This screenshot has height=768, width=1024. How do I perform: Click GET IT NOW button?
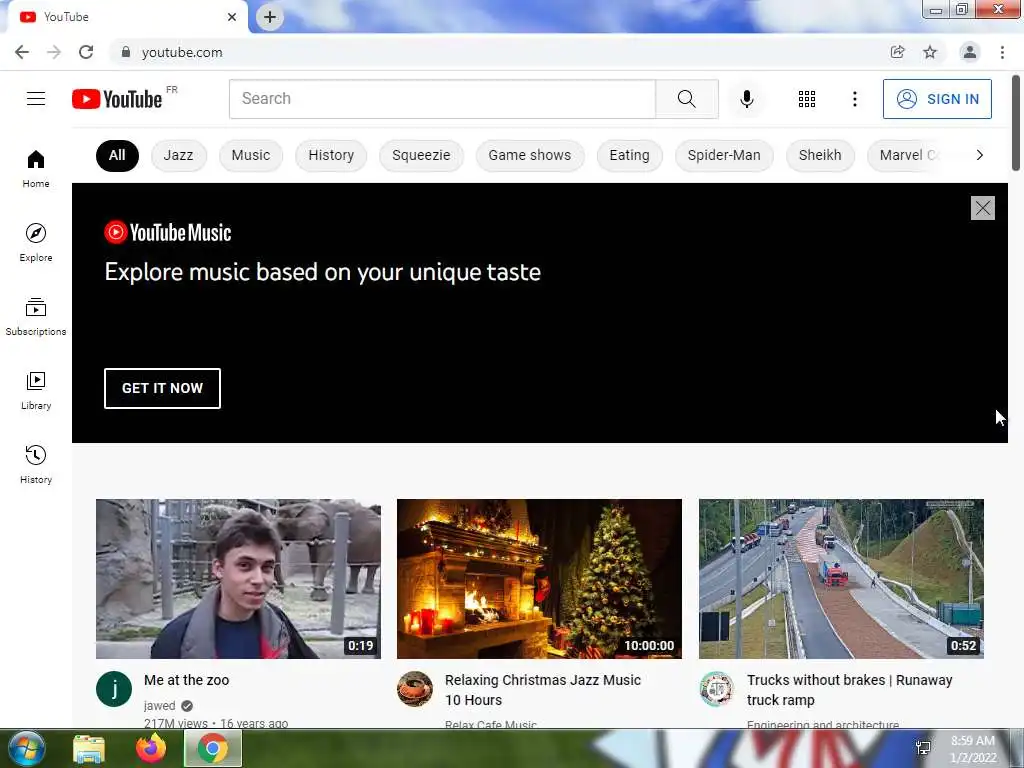tap(162, 388)
